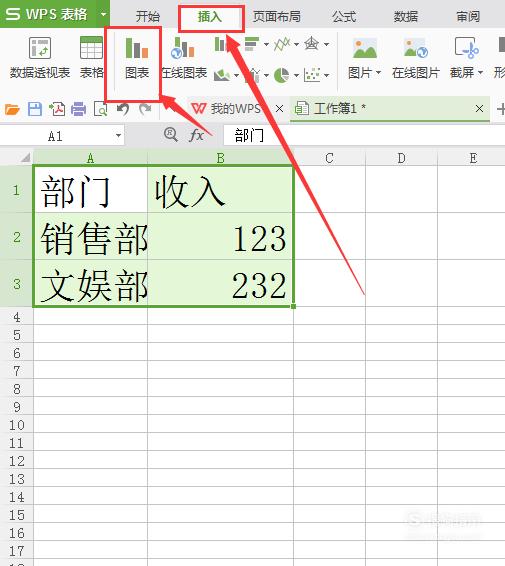Insert a picture (图片)
The image size is (505, 566).
point(365,58)
